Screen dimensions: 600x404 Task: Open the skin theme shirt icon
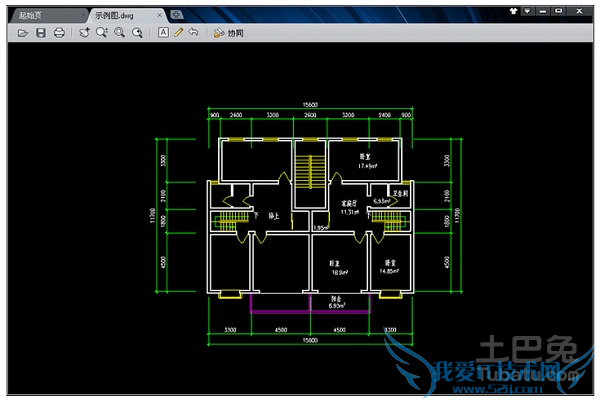[514, 11]
